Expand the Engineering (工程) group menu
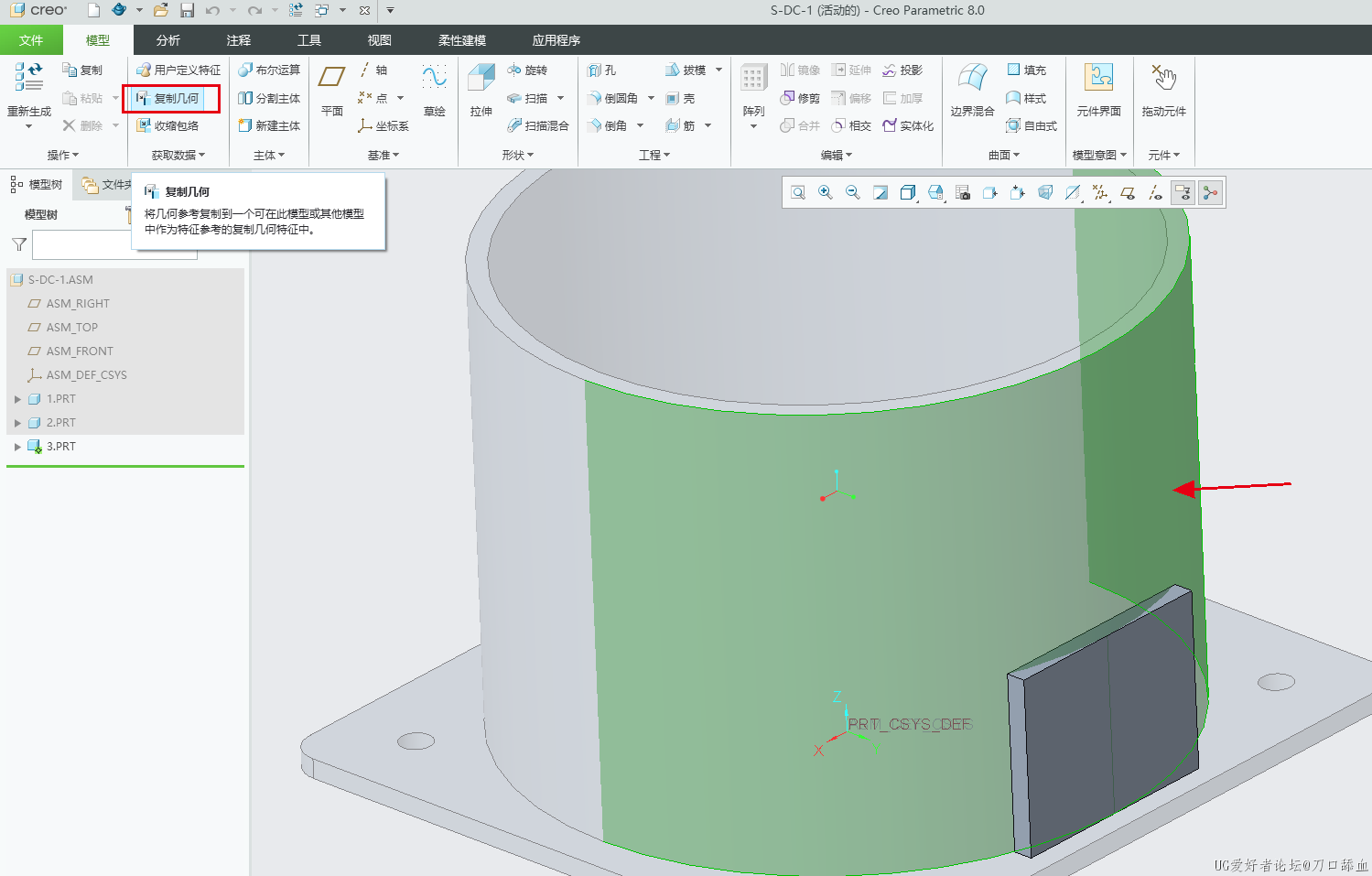This screenshot has height=876, width=1372. 654,155
